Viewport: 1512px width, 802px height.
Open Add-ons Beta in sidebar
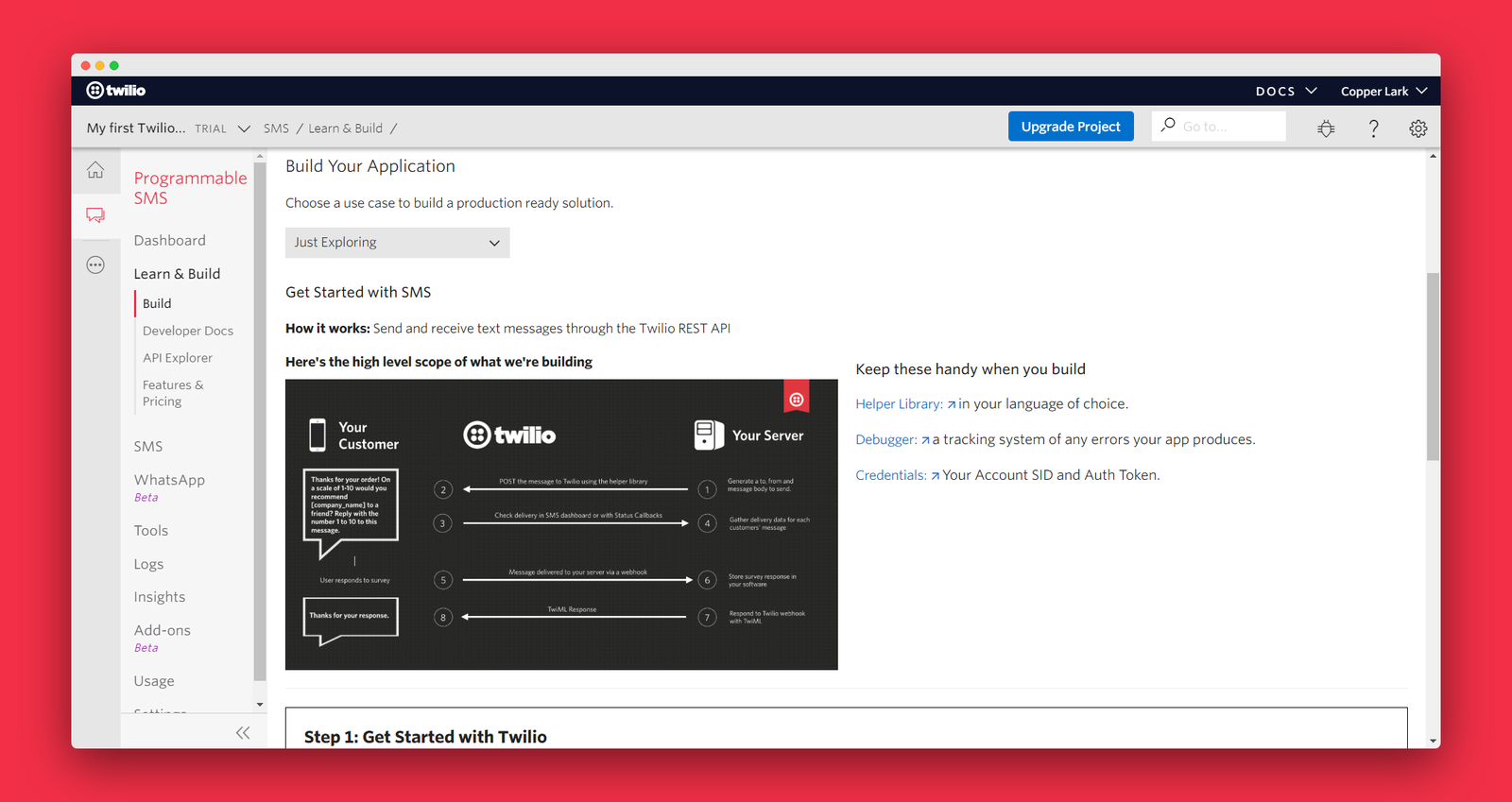[x=163, y=638]
